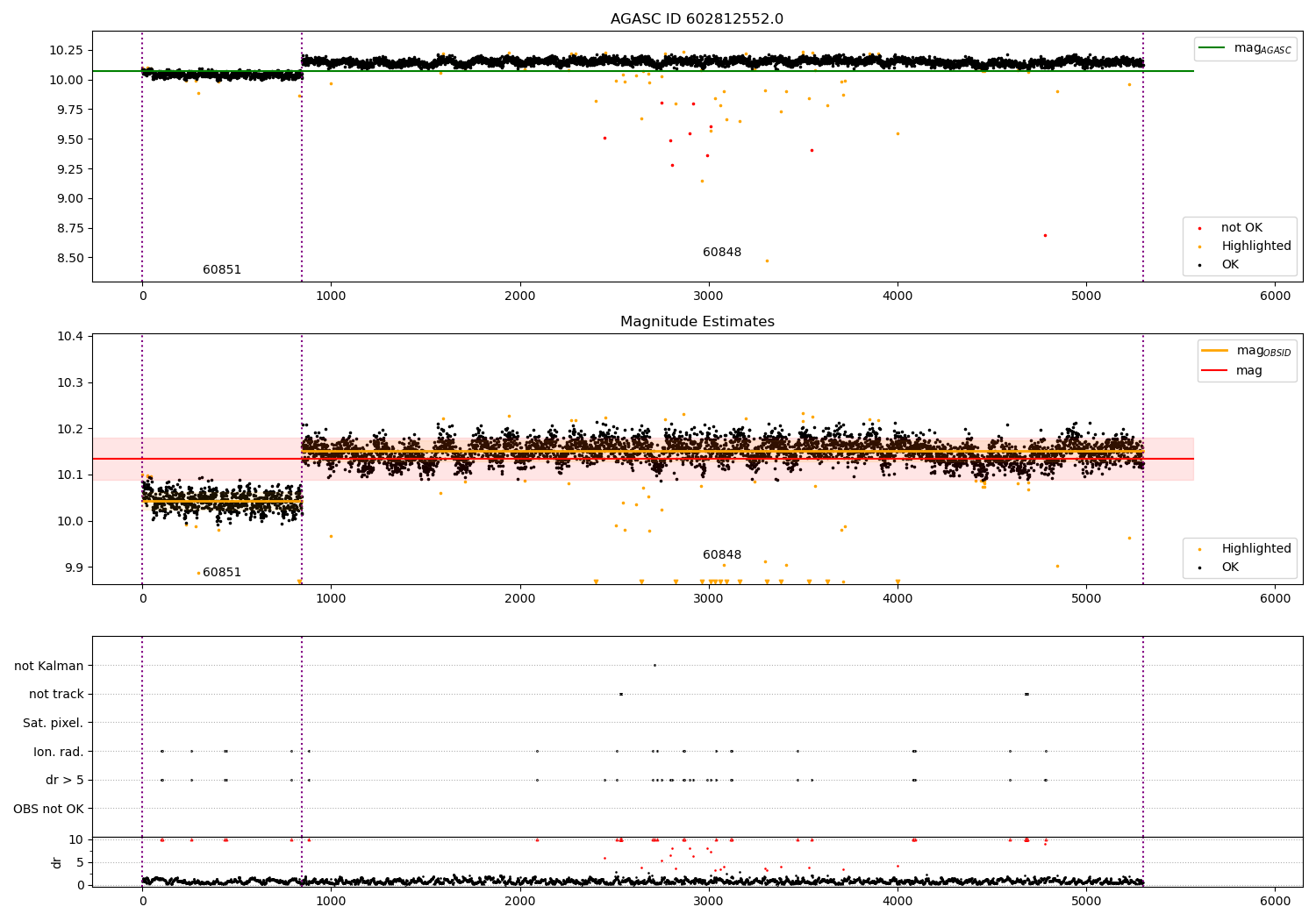The height and width of the screenshot is (921, 1316).
Task: Click the '60851' annotation in the top panel
Action: pos(222,270)
